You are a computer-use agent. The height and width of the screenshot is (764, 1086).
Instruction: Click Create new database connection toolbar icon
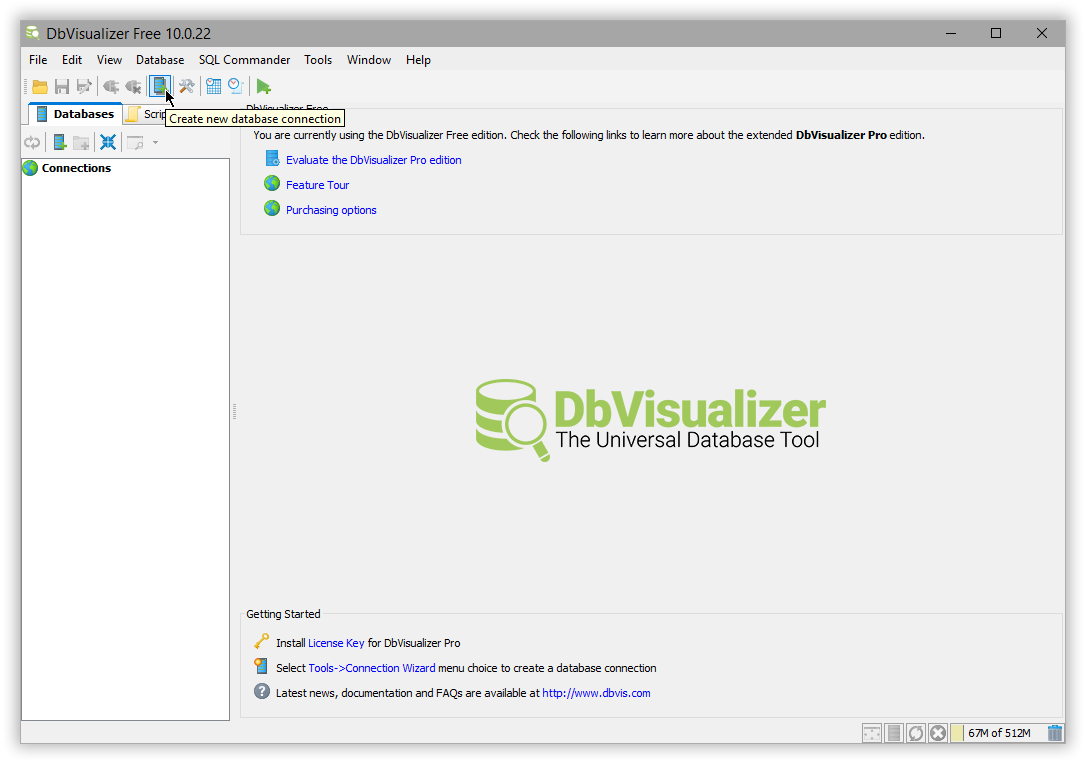pyautogui.click(x=160, y=87)
